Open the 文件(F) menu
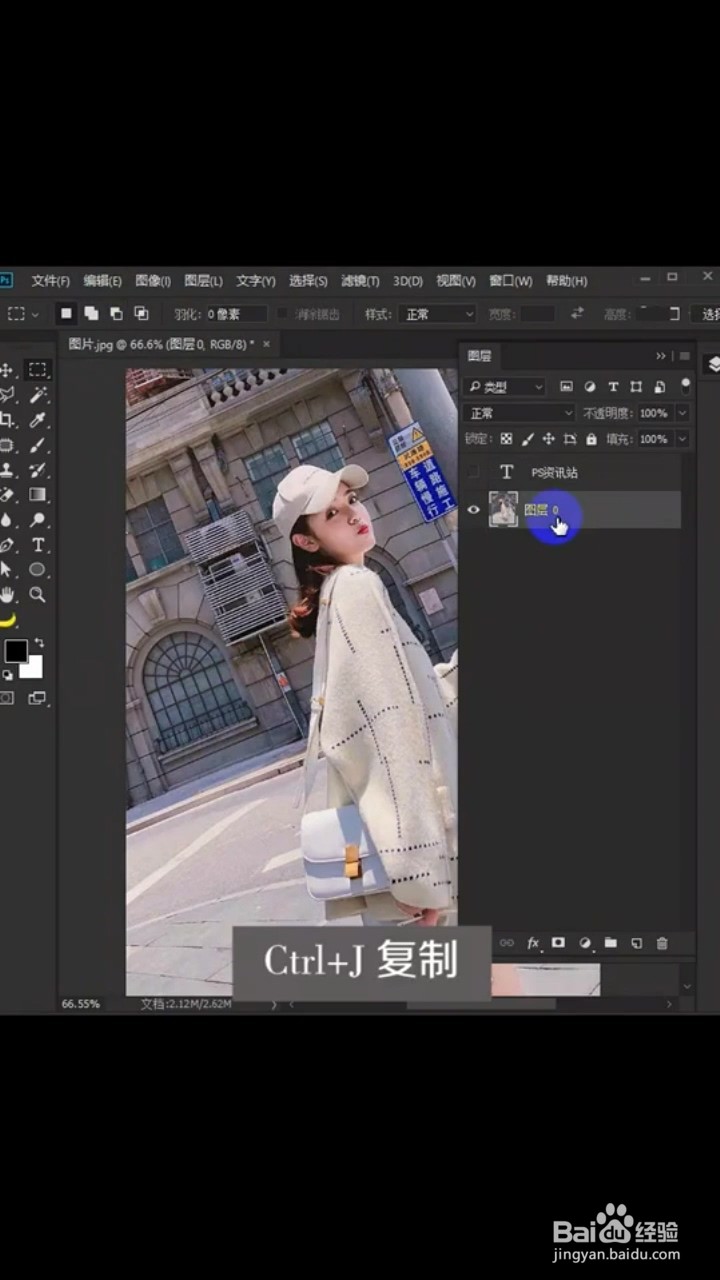The image size is (720, 1280). click(x=50, y=281)
